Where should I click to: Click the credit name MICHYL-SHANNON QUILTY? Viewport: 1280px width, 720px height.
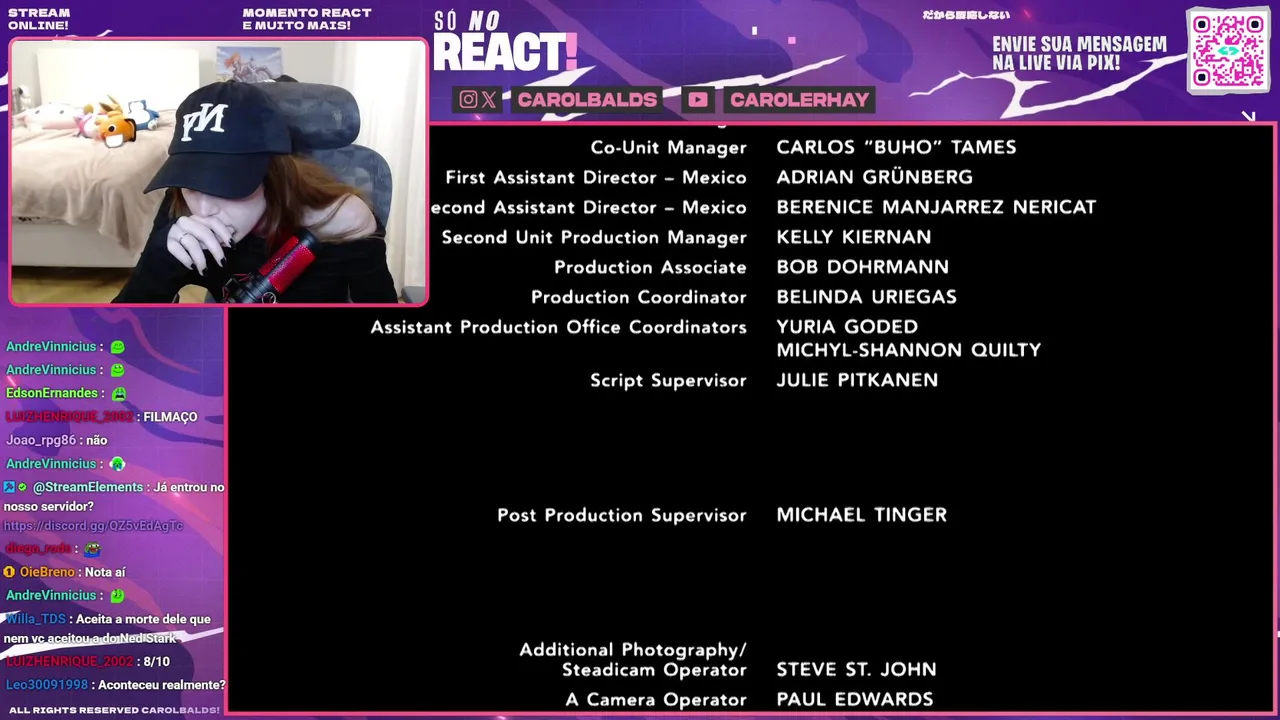(909, 350)
